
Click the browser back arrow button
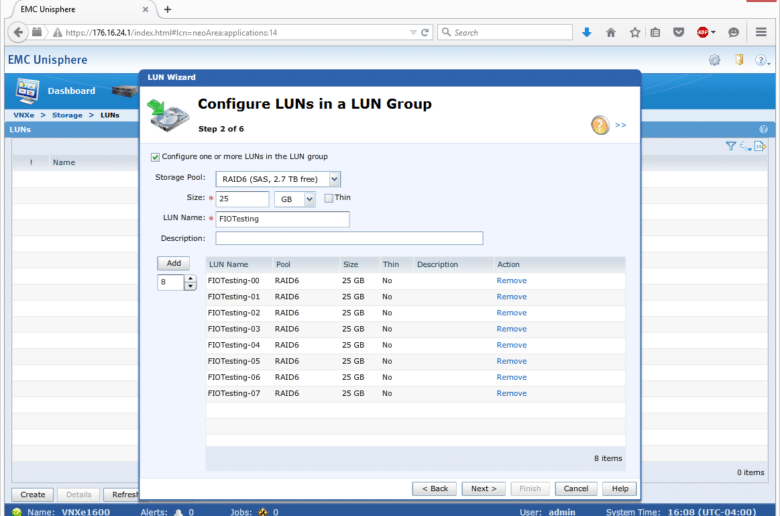click(18, 32)
